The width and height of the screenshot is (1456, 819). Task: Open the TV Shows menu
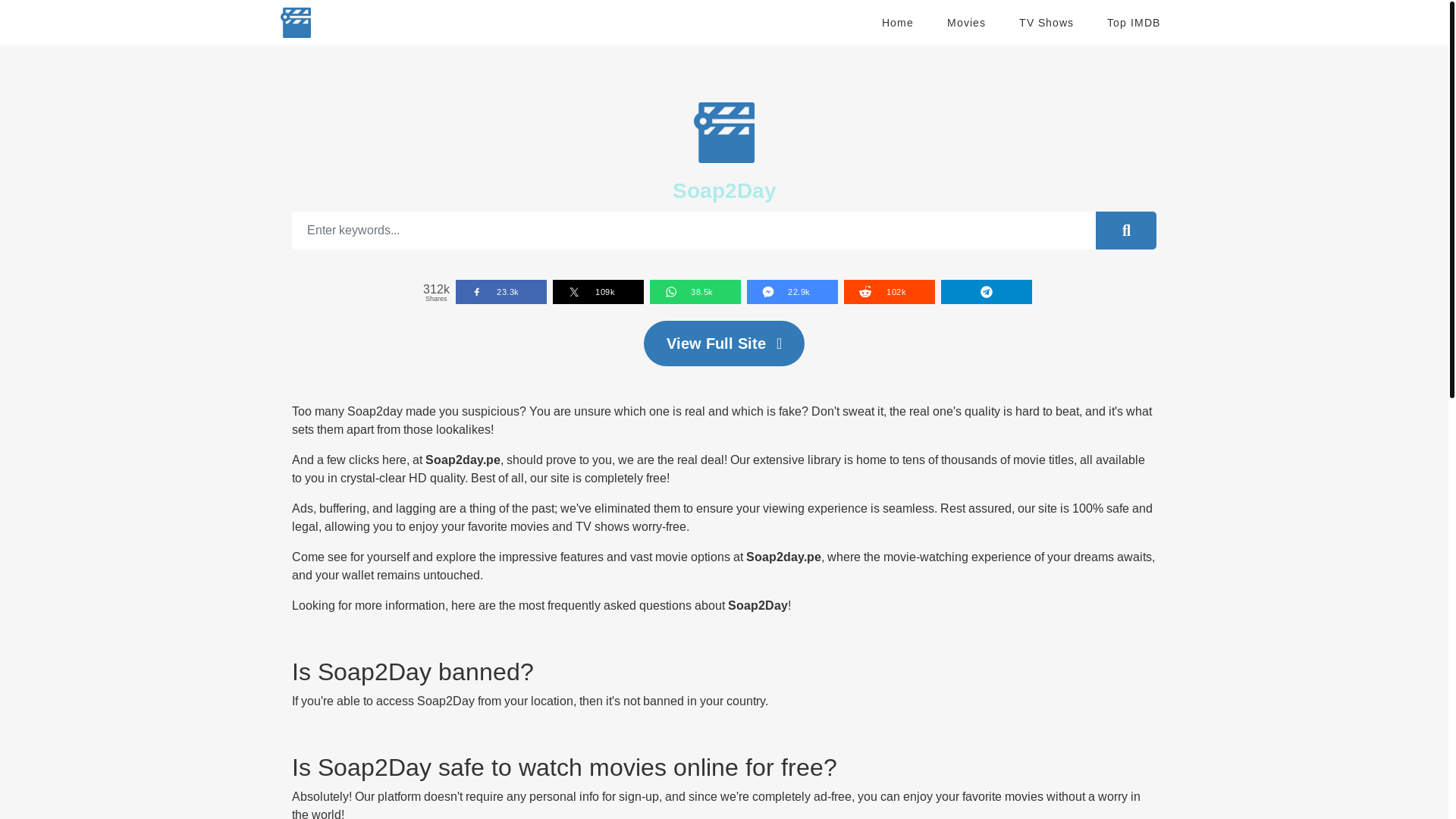pos(1046,23)
